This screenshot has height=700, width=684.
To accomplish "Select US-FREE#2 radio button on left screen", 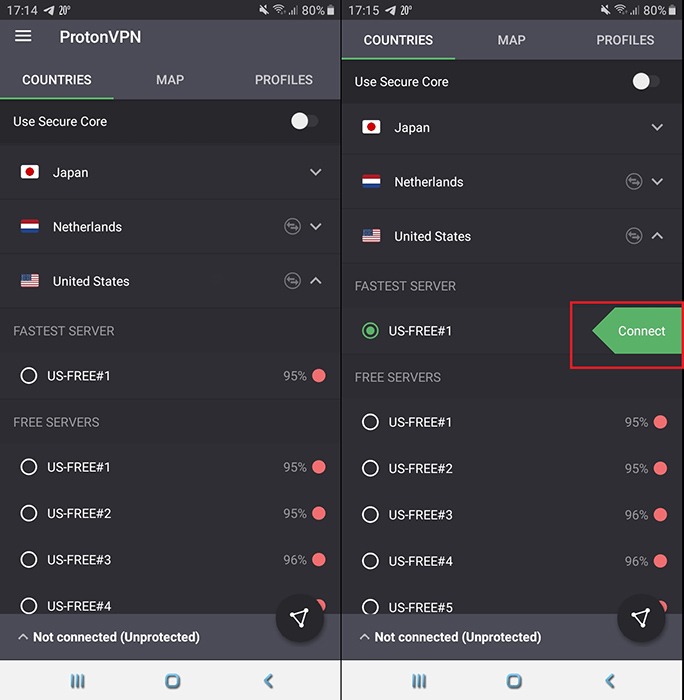I will (x=28, y=513).
